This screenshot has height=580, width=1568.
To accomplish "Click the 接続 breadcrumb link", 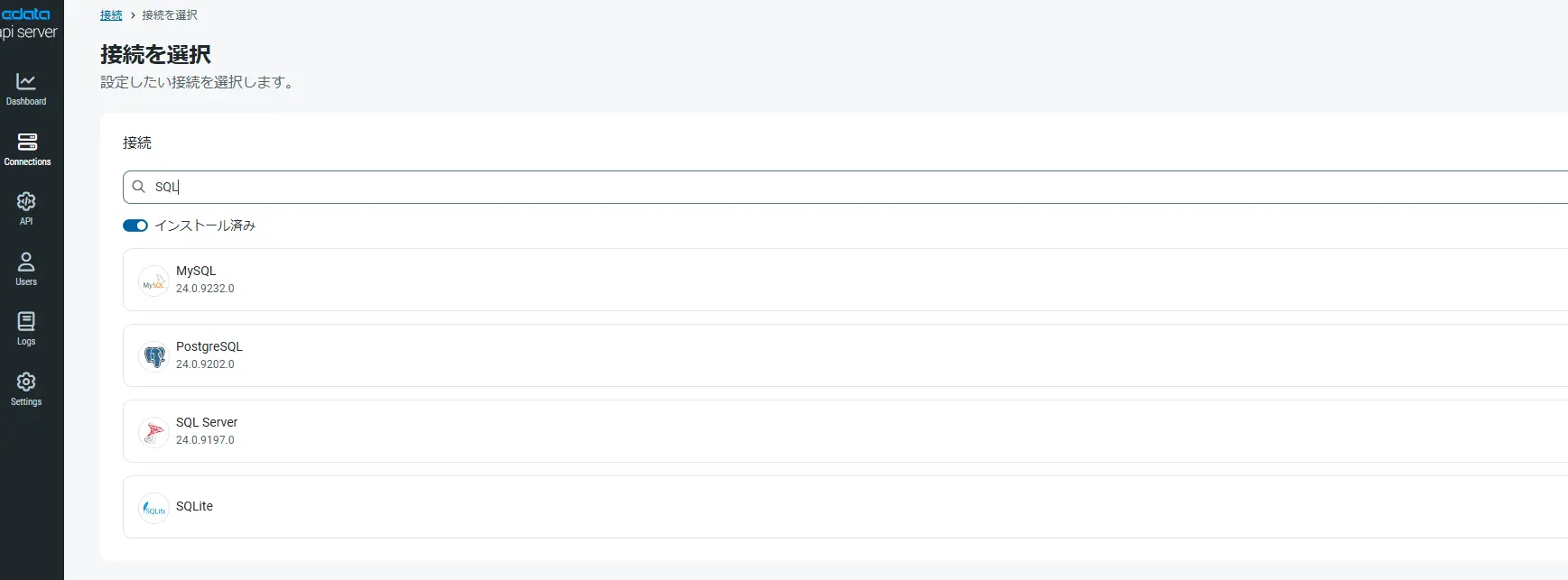I will coord(111,15).
